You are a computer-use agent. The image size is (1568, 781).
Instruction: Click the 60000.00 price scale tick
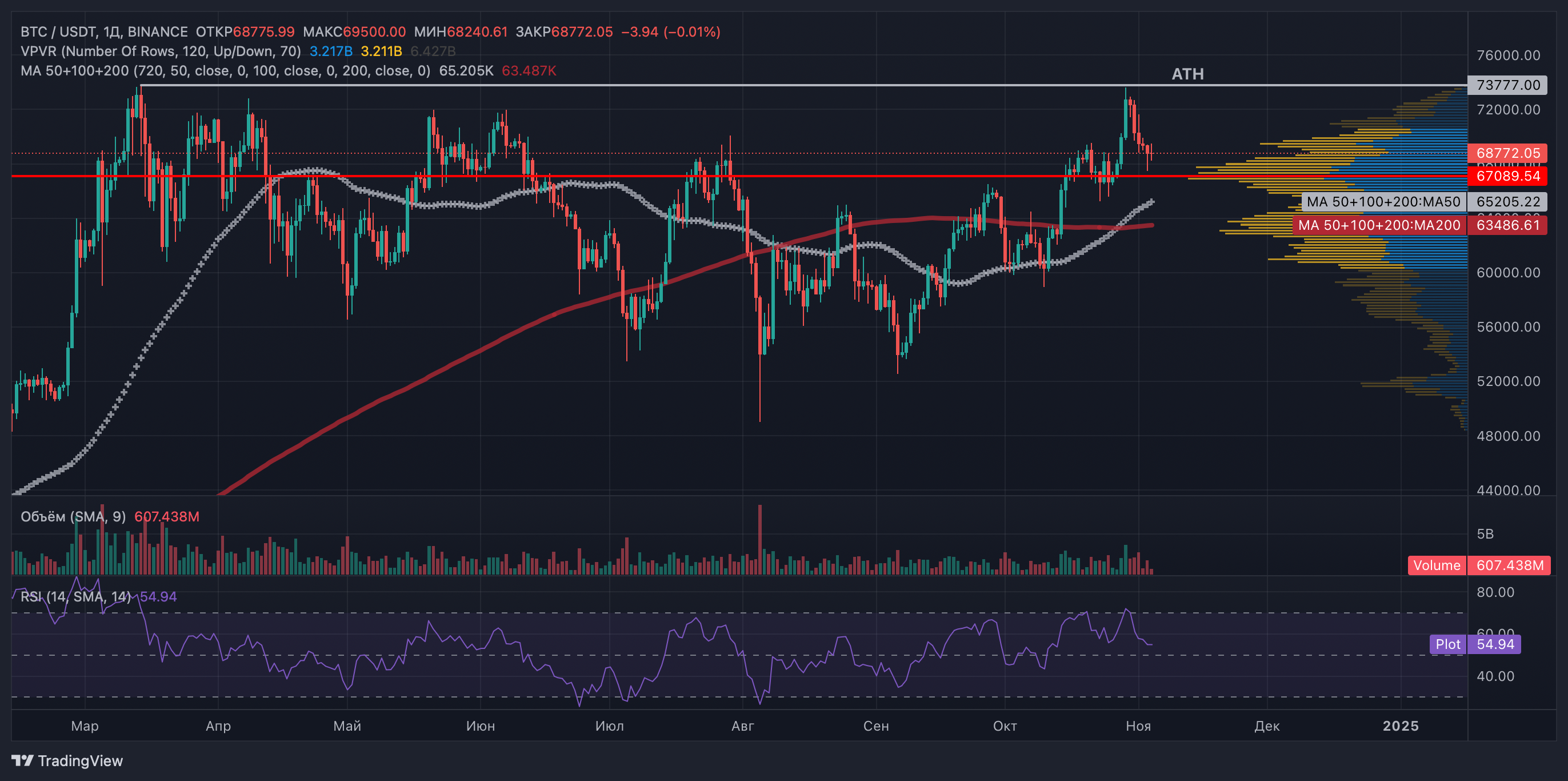point(1509,272)
